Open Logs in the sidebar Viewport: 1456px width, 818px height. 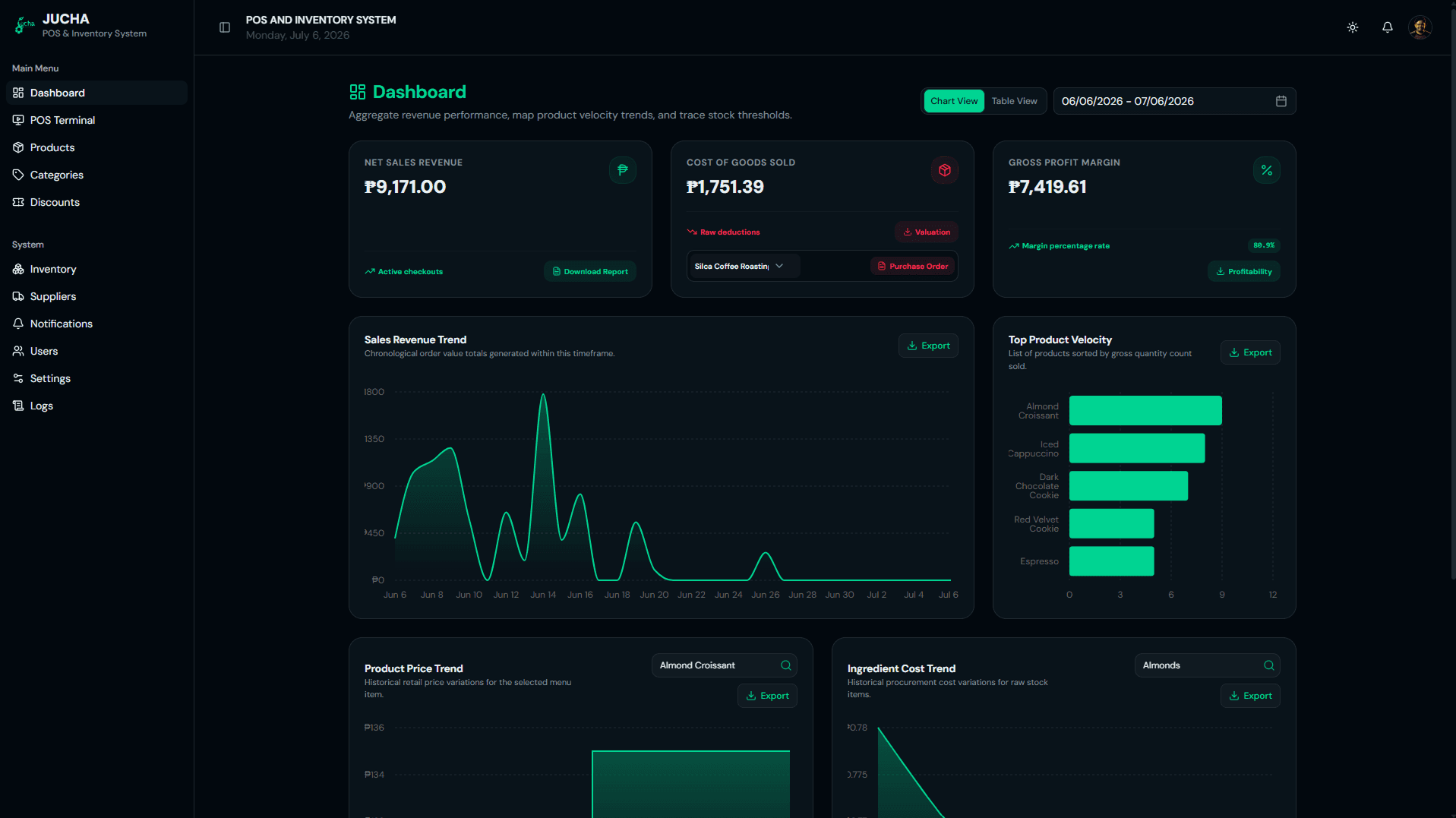pos(96,406)
